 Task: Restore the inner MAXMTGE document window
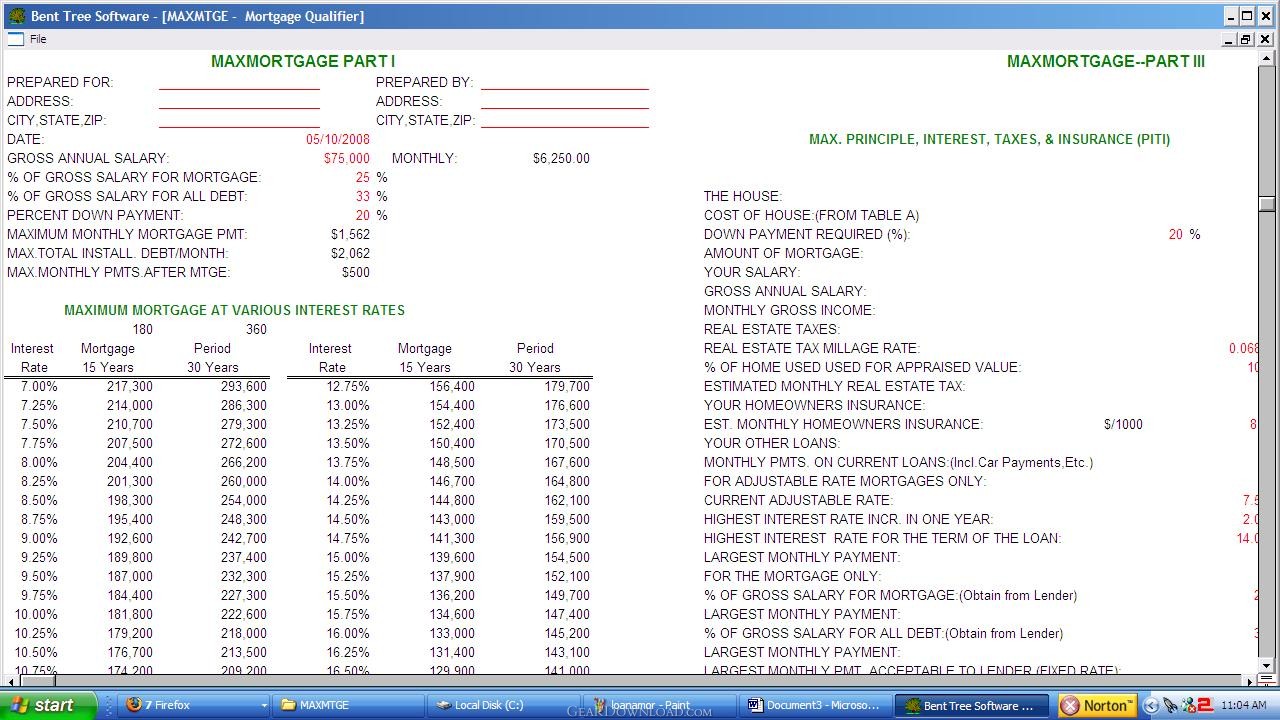[1246, 39]
